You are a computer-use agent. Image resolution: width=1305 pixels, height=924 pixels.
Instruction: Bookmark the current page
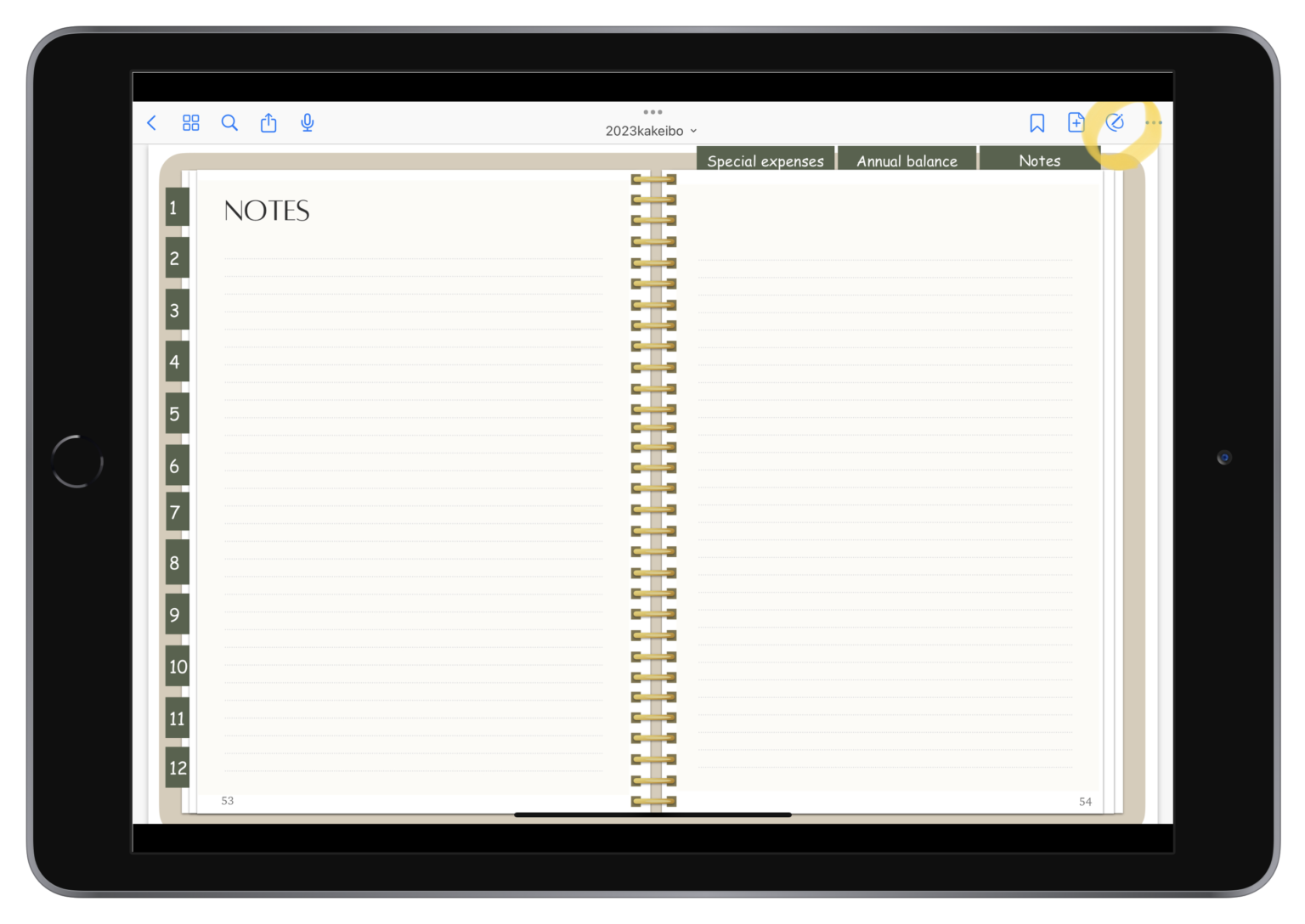coord(1037,123)
